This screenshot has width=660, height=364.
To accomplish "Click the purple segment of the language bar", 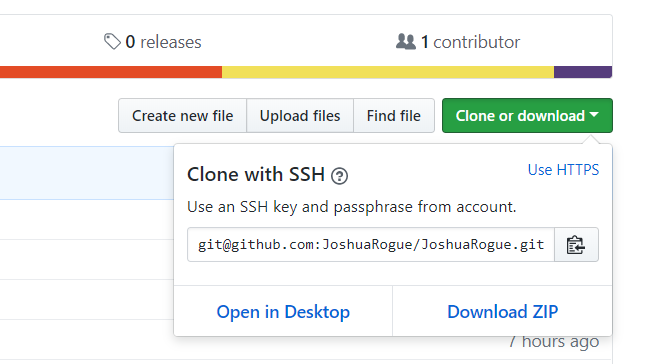I will pyautogui.click(x=583, y=72).
